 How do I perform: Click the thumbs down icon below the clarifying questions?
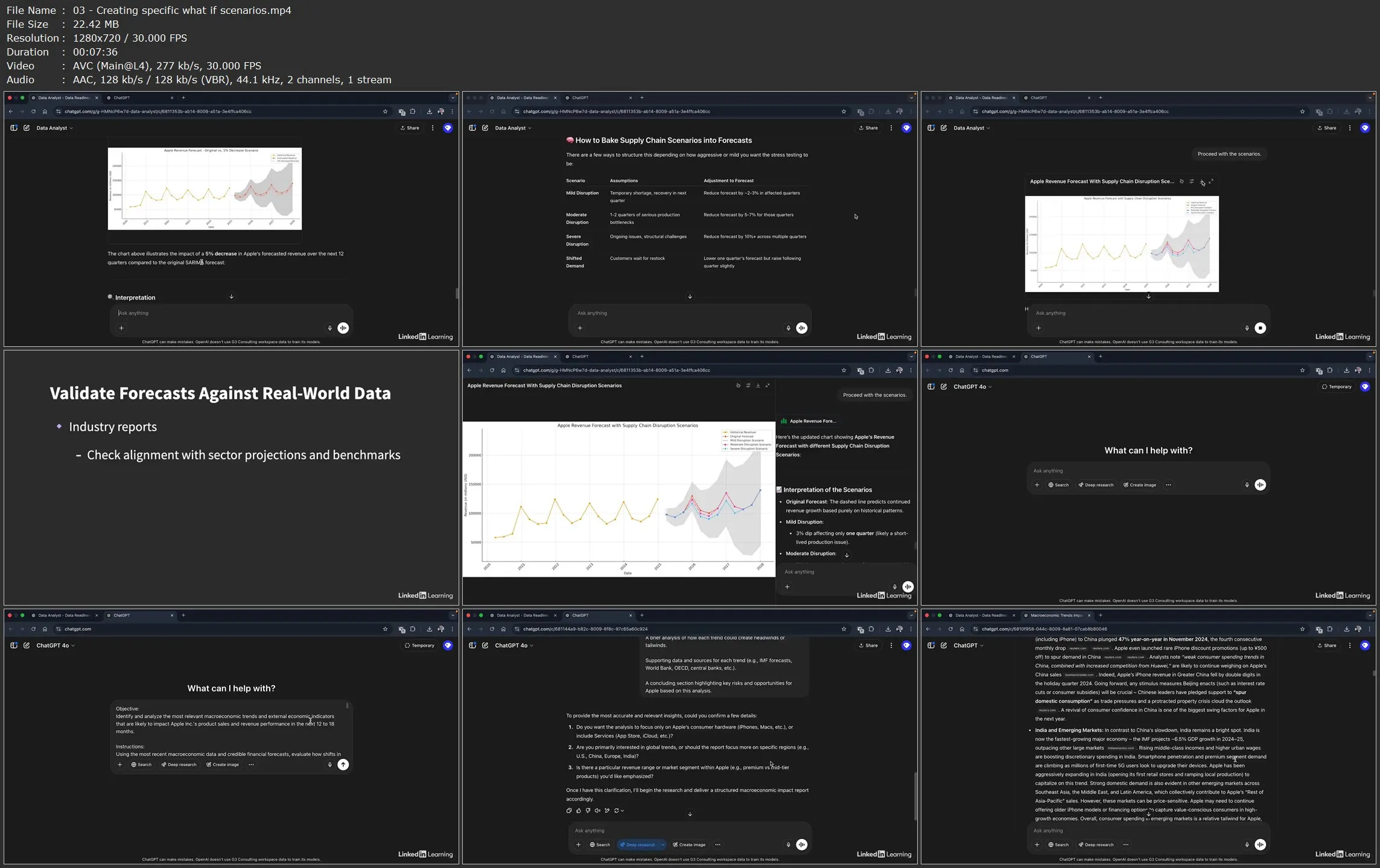[588, 811]
